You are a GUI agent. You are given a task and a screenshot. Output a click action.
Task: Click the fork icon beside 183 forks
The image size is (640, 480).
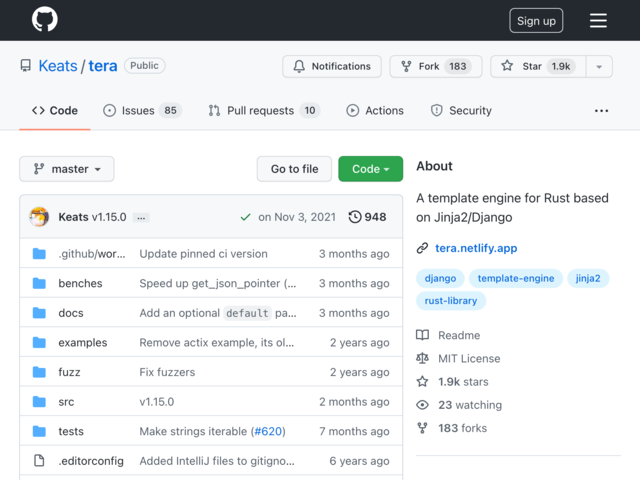(422, 428)
